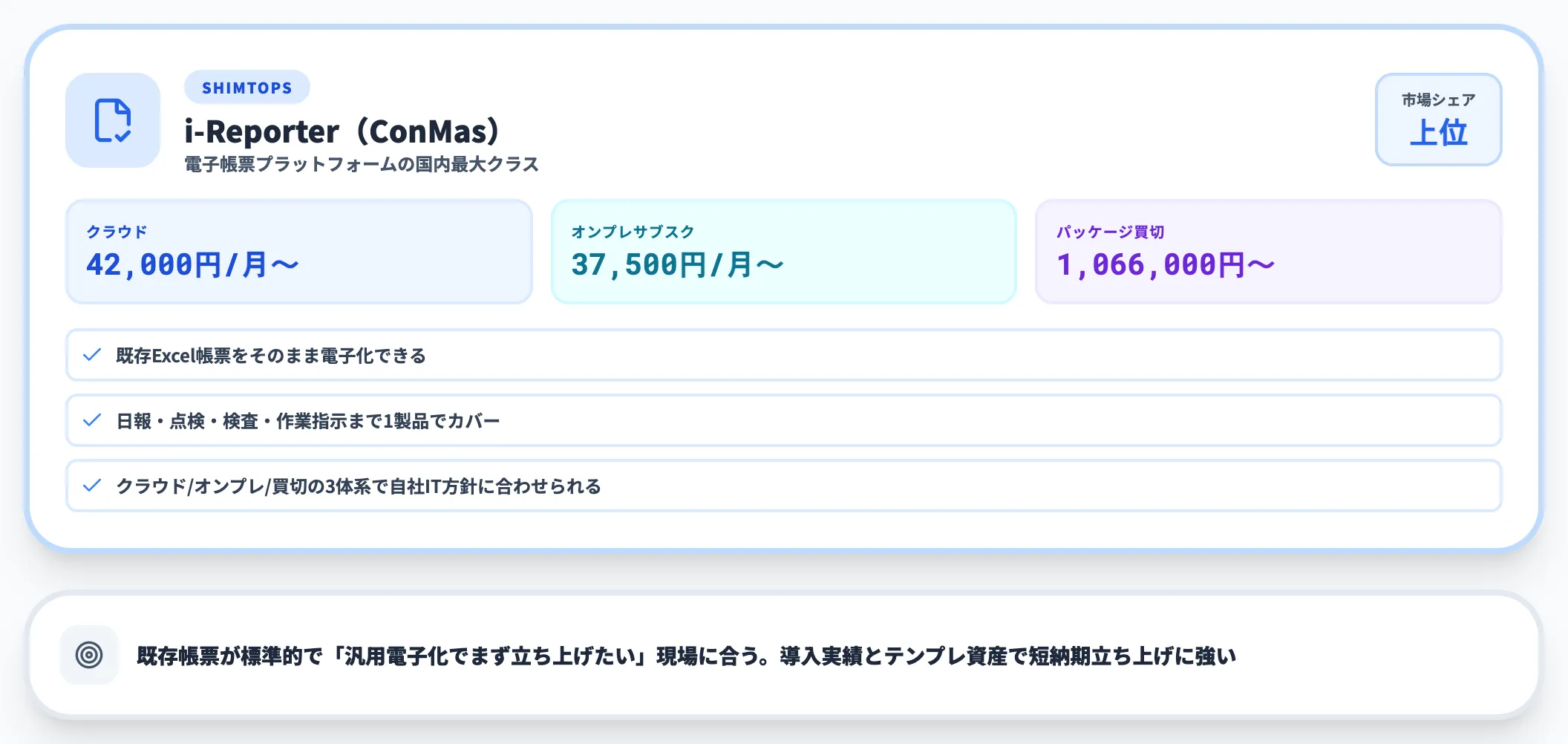Viewport: 1568px width, 744px height.
Task: Click the target icon in bottom card
Action: [89, 655]
